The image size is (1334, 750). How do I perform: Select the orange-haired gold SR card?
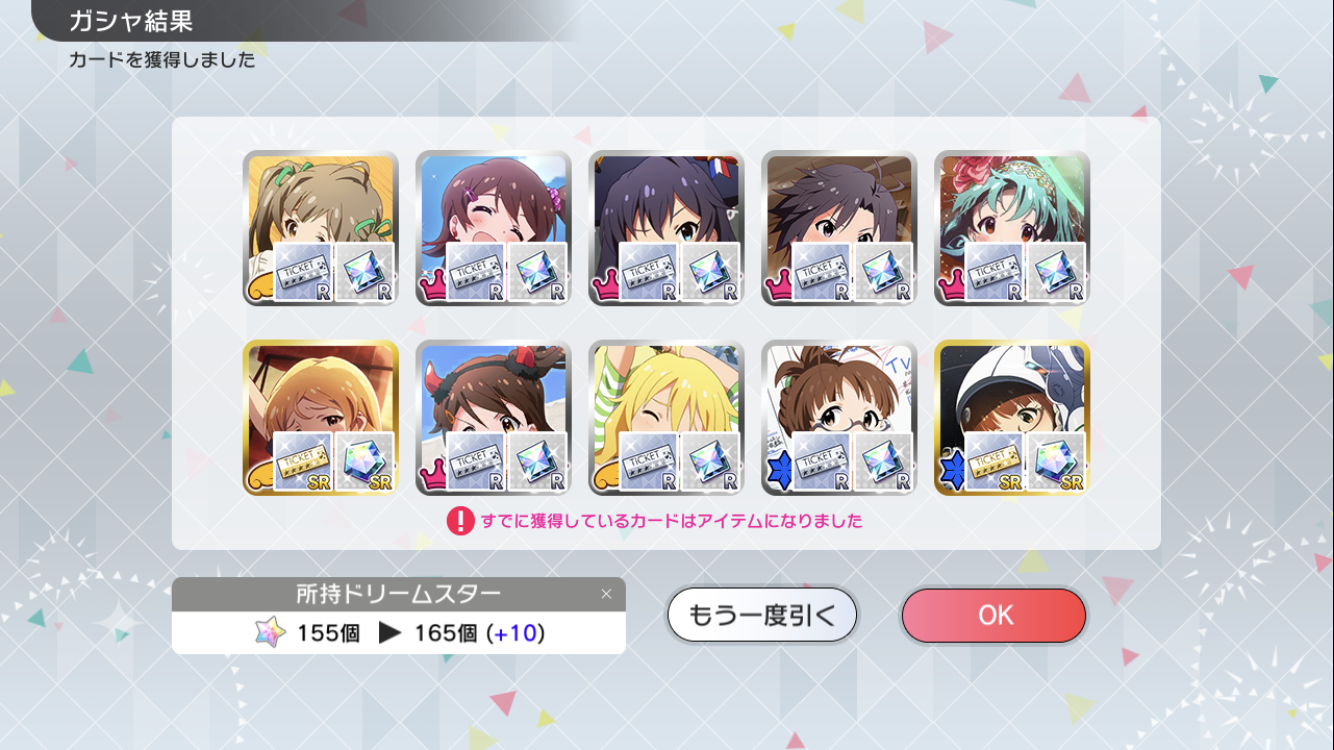[x=321, y=418]
